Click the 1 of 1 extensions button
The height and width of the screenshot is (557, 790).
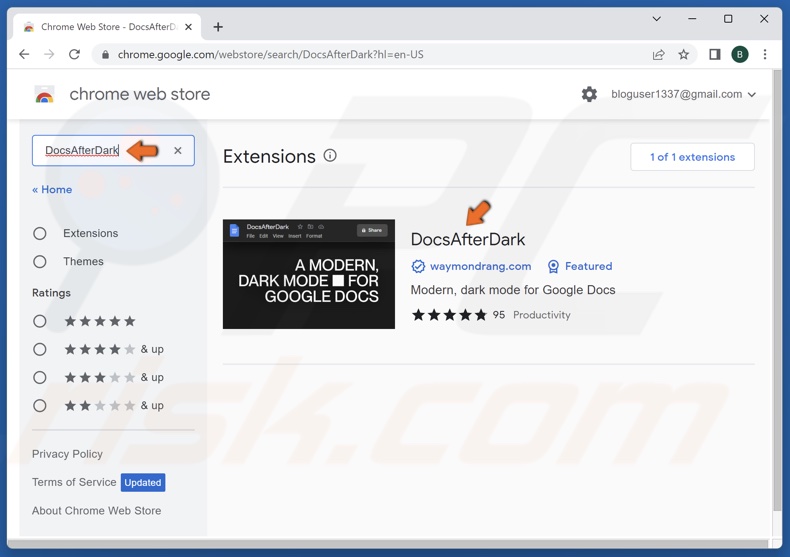tap(692, 157)
